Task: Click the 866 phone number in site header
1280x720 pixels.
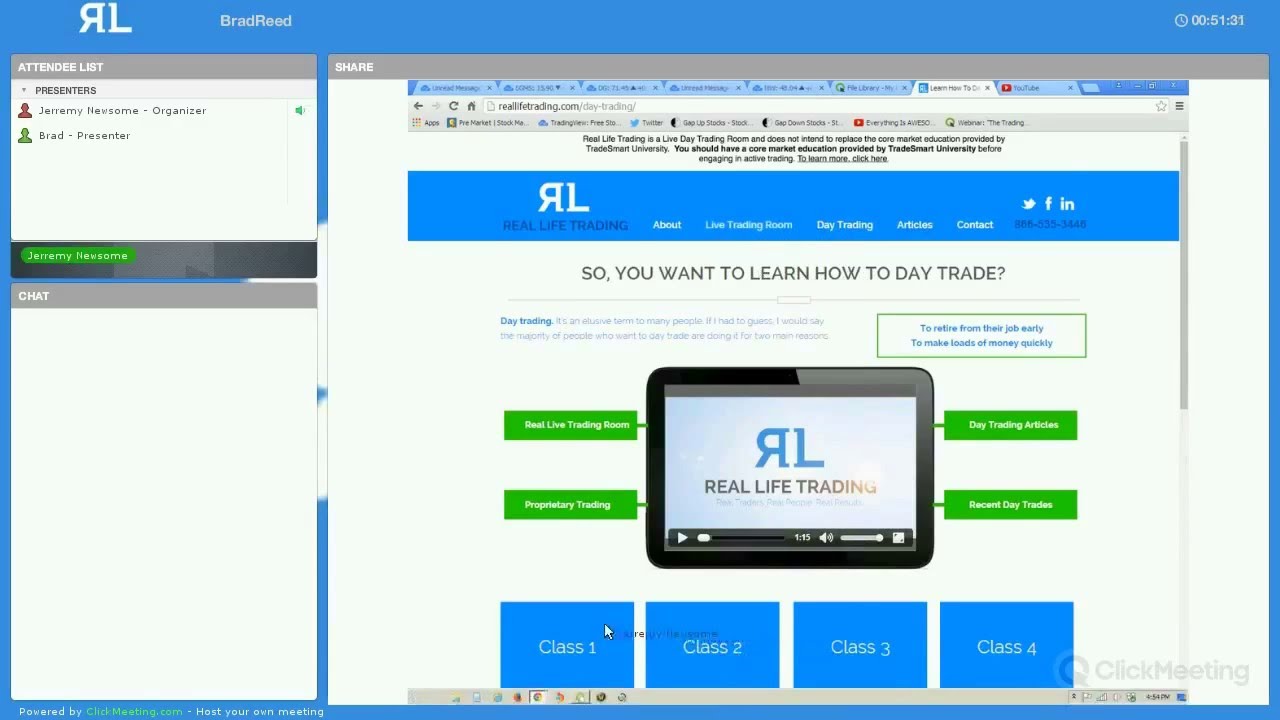Action: click(1050, 225)
